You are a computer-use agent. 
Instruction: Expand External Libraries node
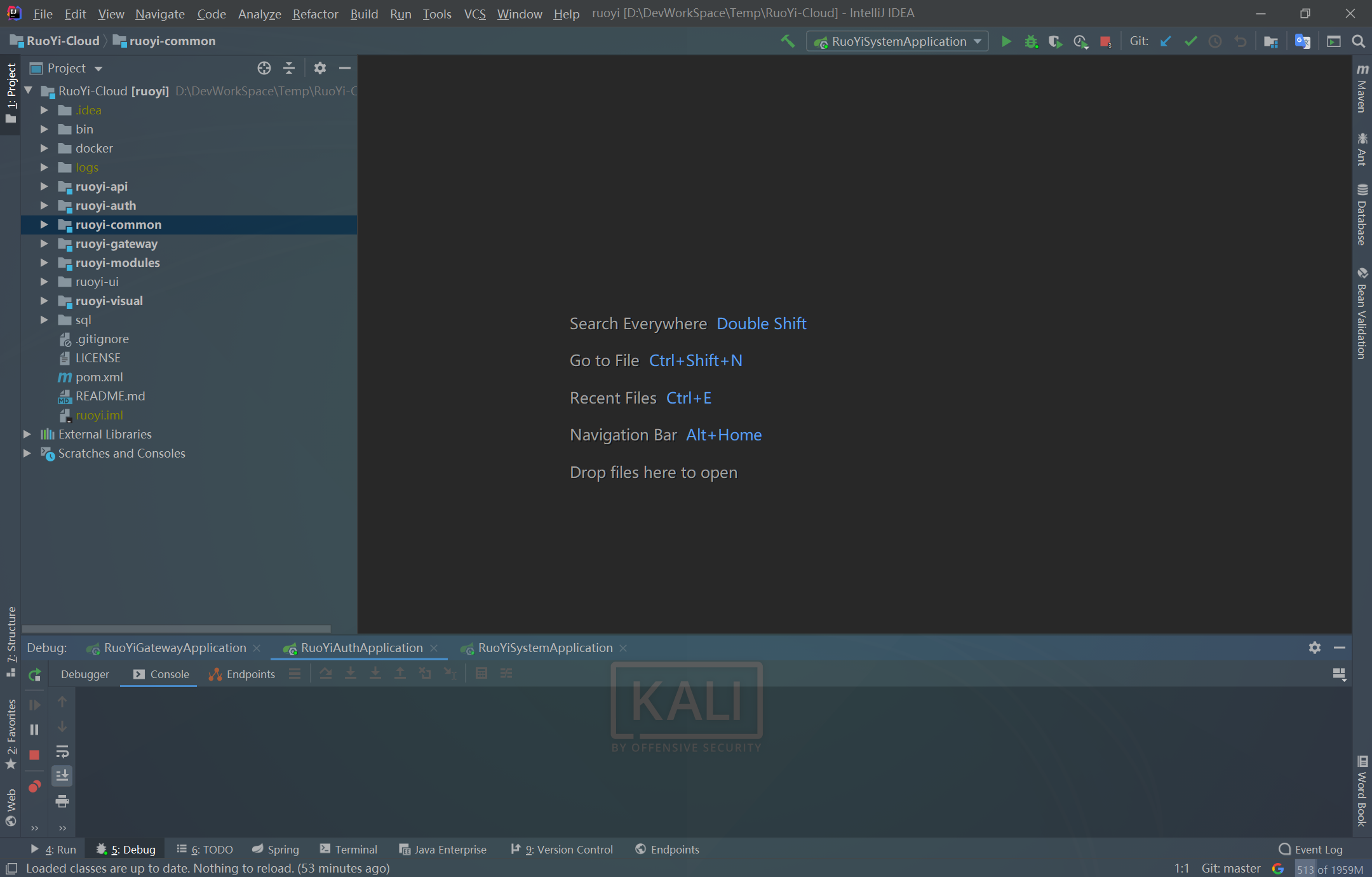pos(27,435)
